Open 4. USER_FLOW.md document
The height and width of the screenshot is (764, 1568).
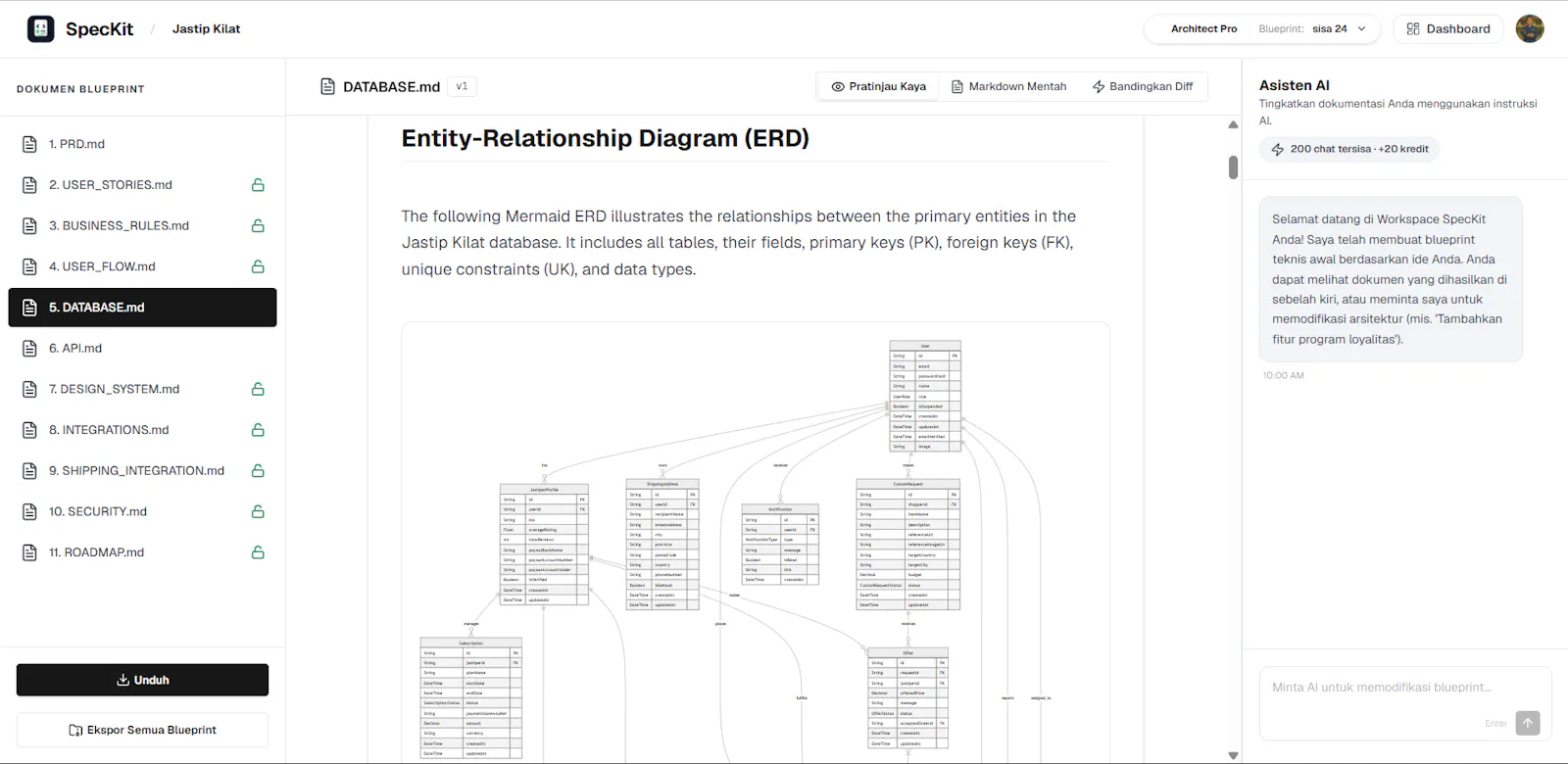point(142,266)
